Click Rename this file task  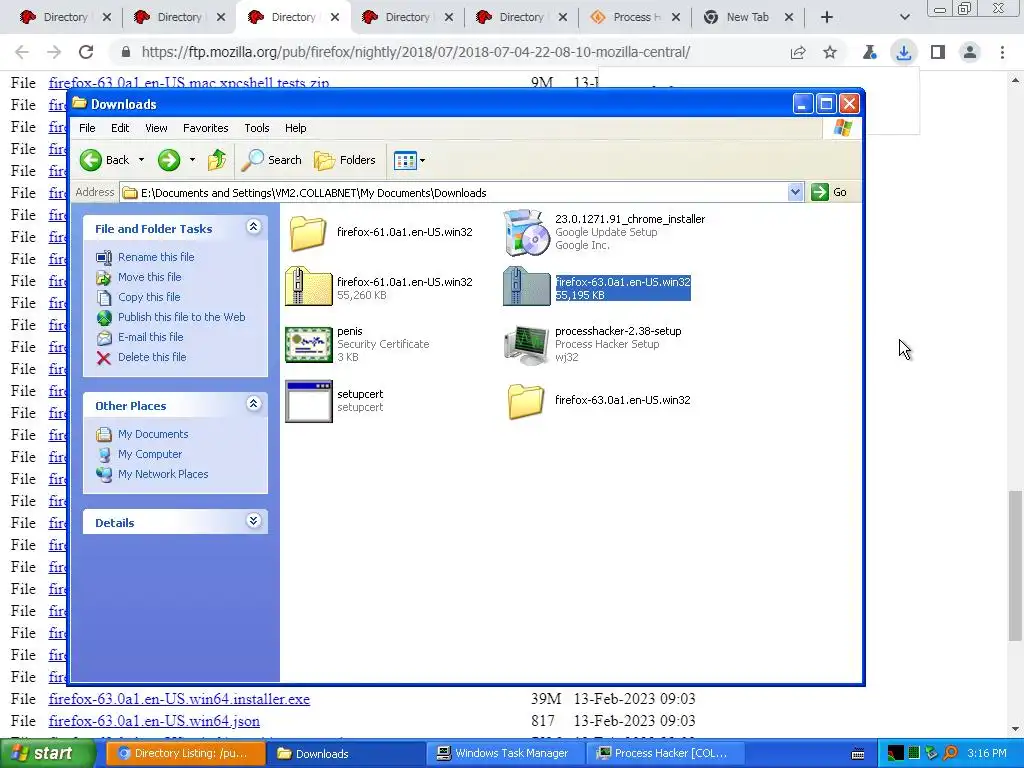point(156,257)
